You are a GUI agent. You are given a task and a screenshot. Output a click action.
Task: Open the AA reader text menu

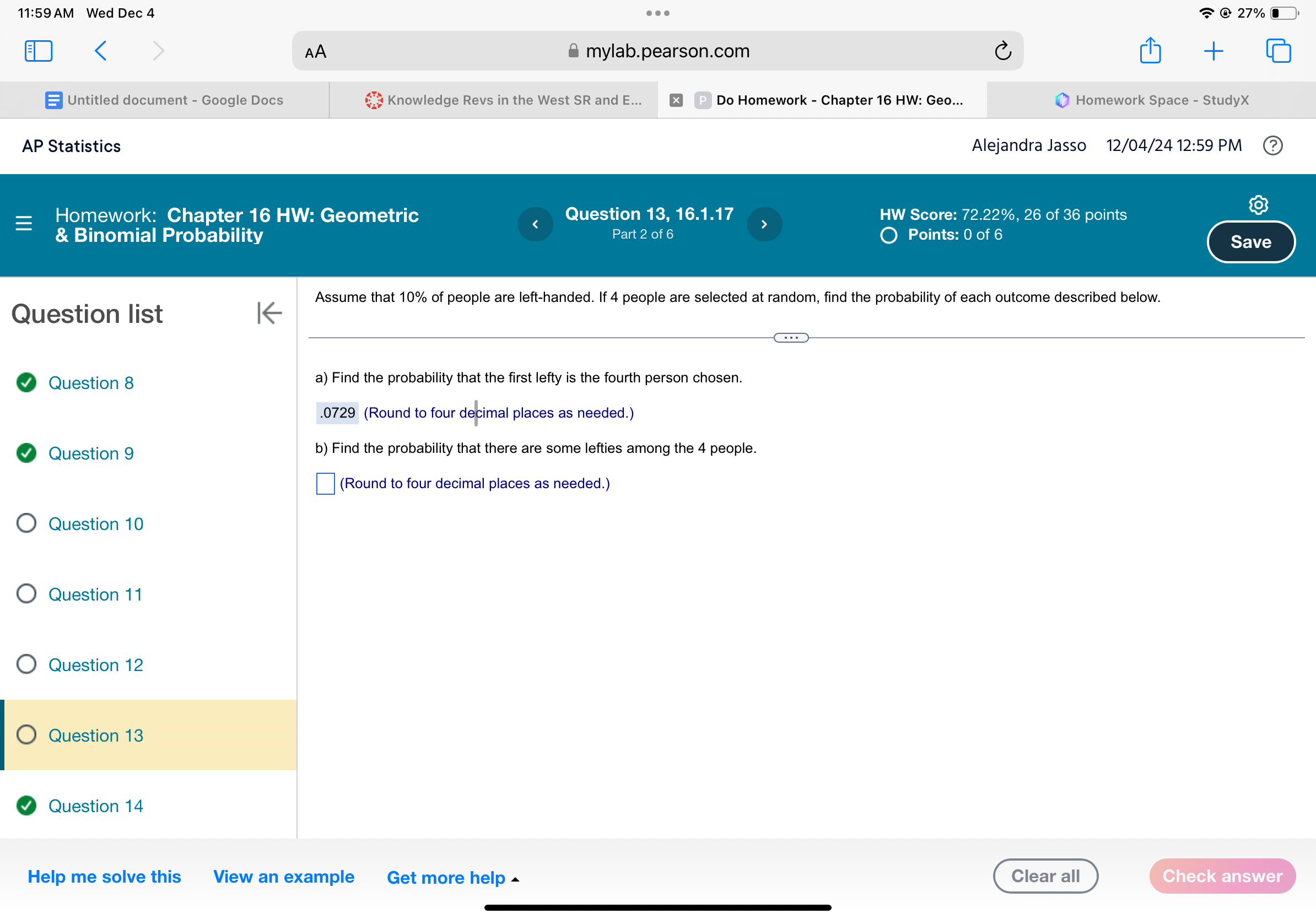coord(315,52)
